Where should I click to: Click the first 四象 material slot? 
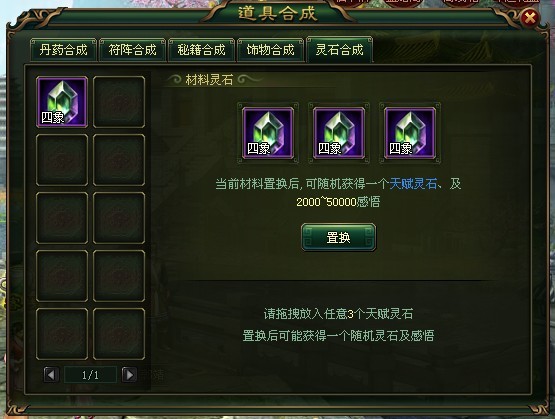[268, 133]
